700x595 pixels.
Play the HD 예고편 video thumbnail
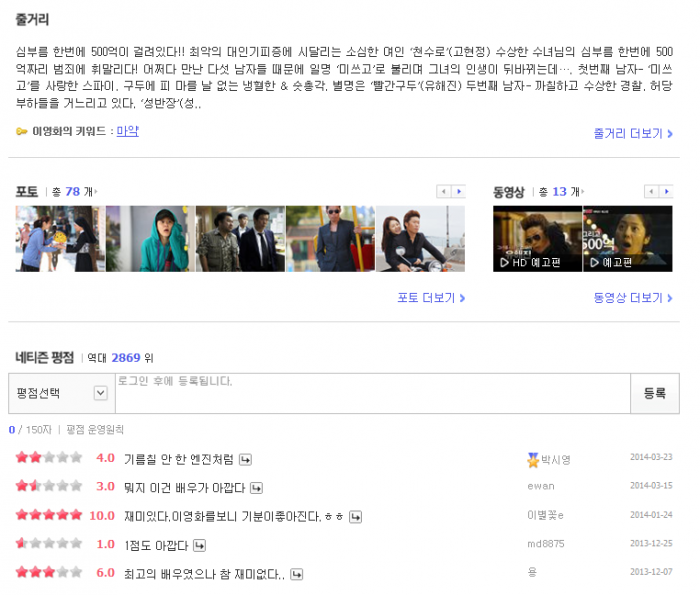coord(536,240)
